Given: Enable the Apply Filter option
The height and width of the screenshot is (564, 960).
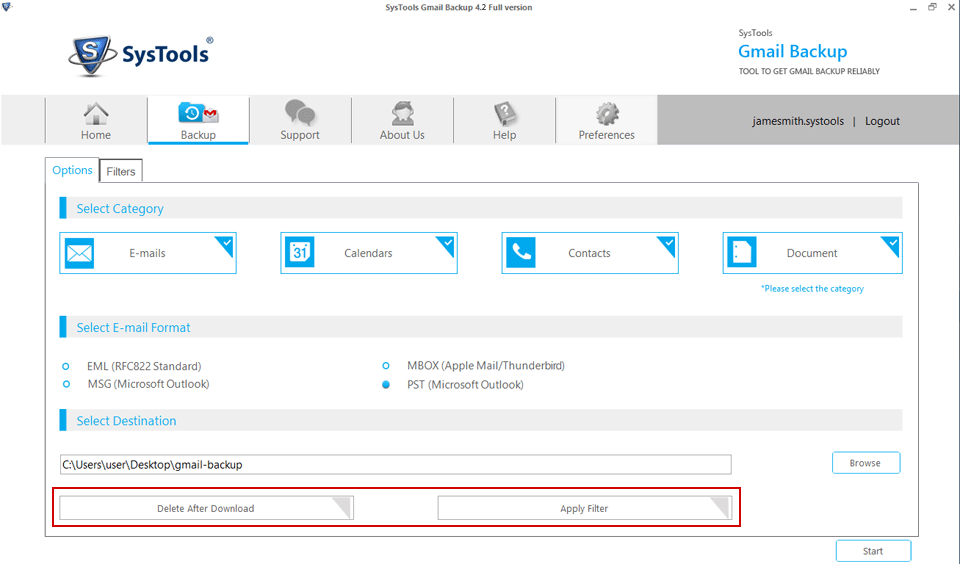Looking at the screenshot, I should [x=585, y=508].
